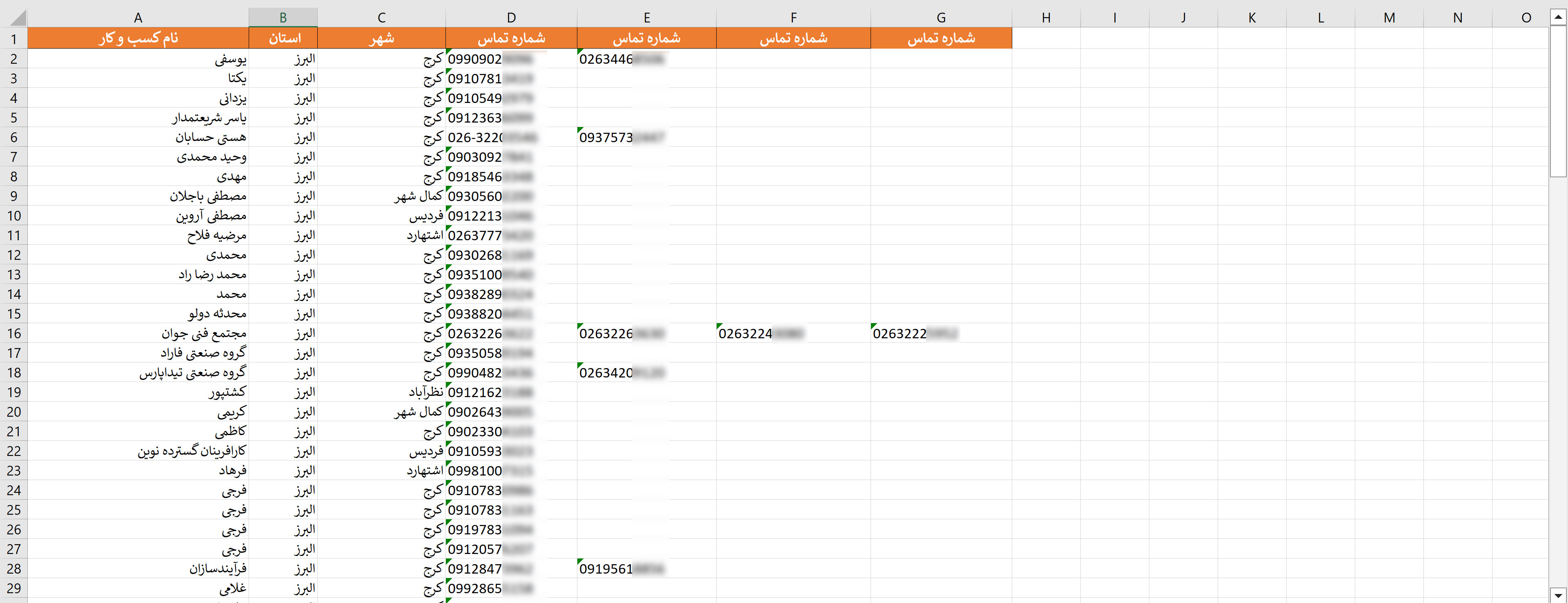The width and height of the screenshot is (1568, 603).
Task: Select city cell 'کمال شهر' in row 9
Action: pos(382,196)
